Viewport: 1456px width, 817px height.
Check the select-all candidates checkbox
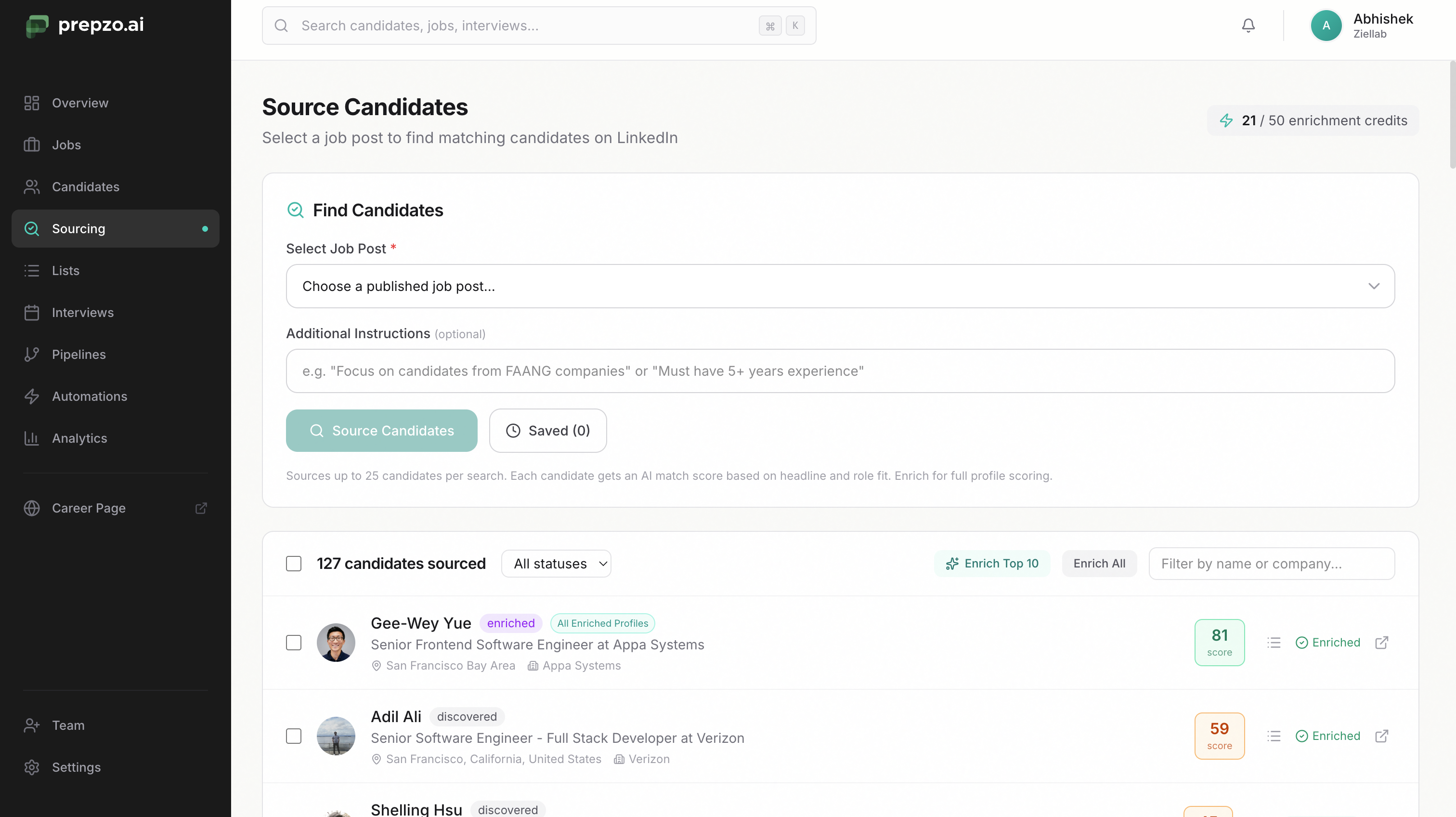293,563
